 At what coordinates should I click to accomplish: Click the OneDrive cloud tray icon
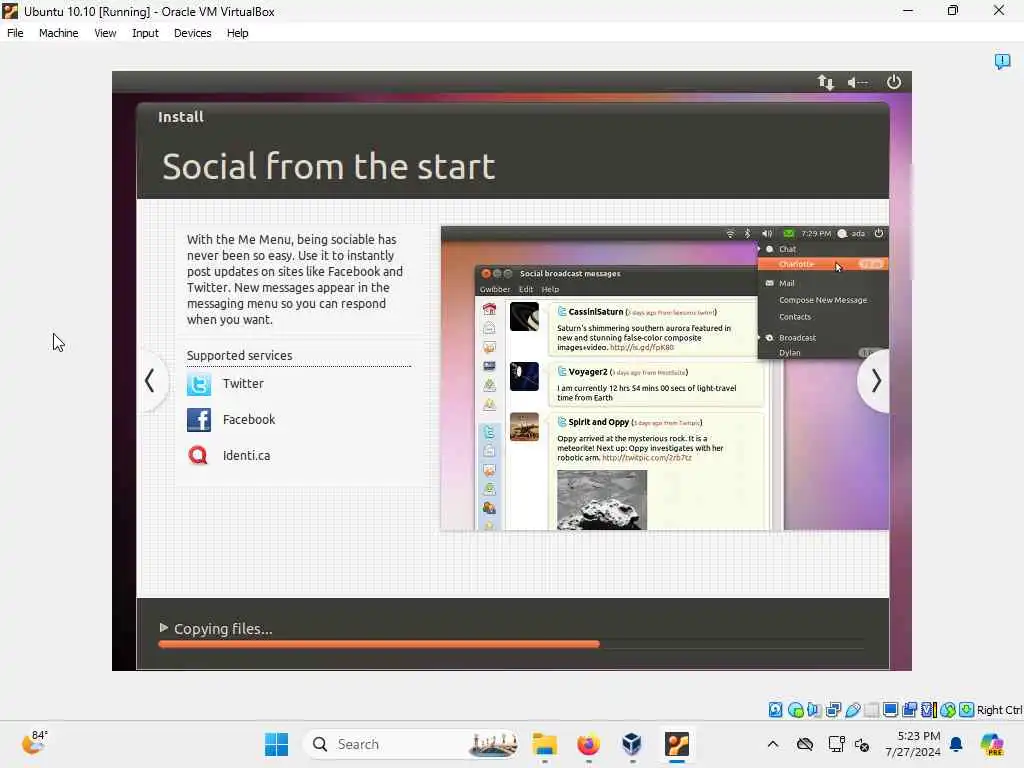[805, 744]
